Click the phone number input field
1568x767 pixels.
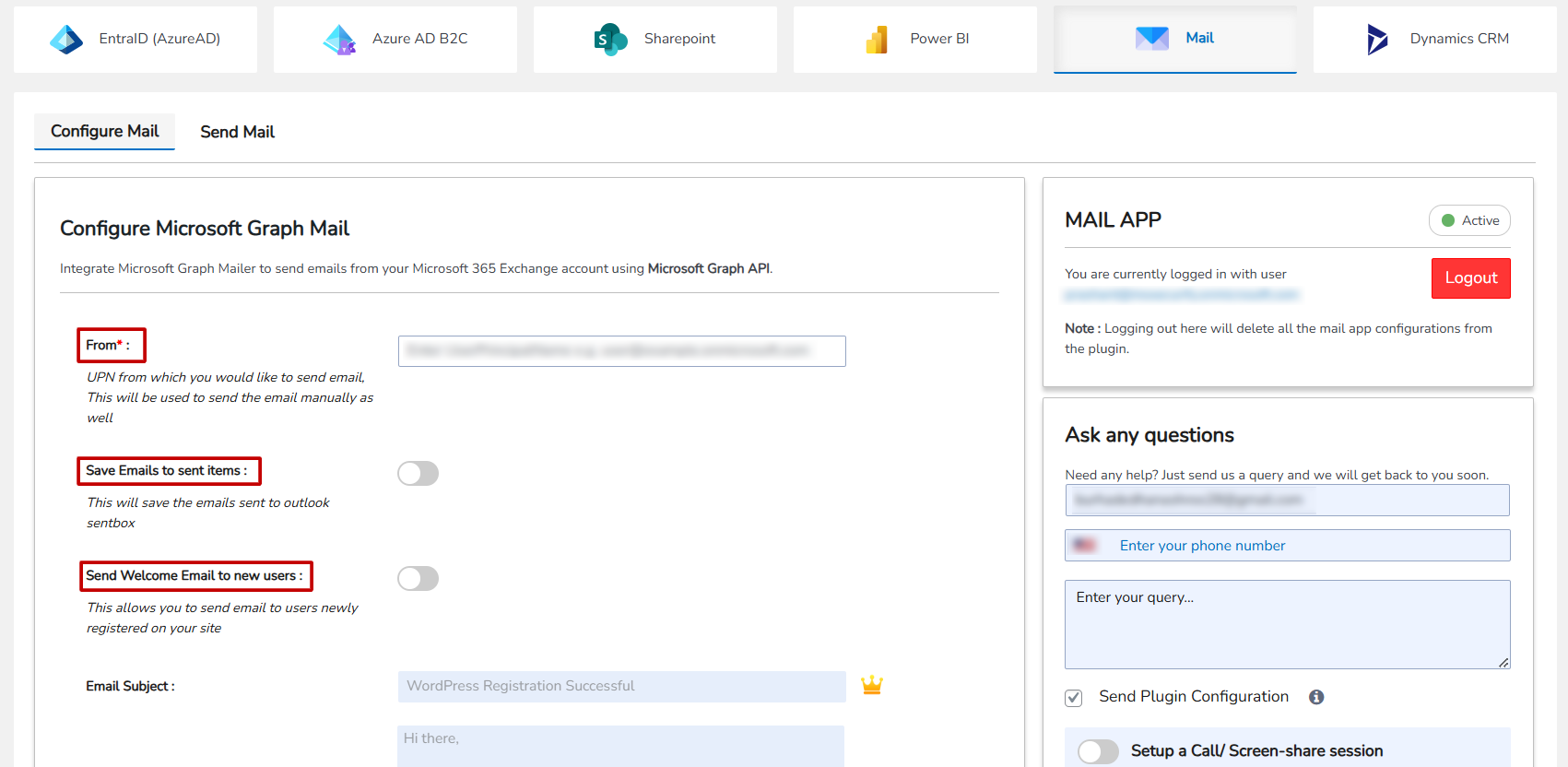tap(1287, 545)
